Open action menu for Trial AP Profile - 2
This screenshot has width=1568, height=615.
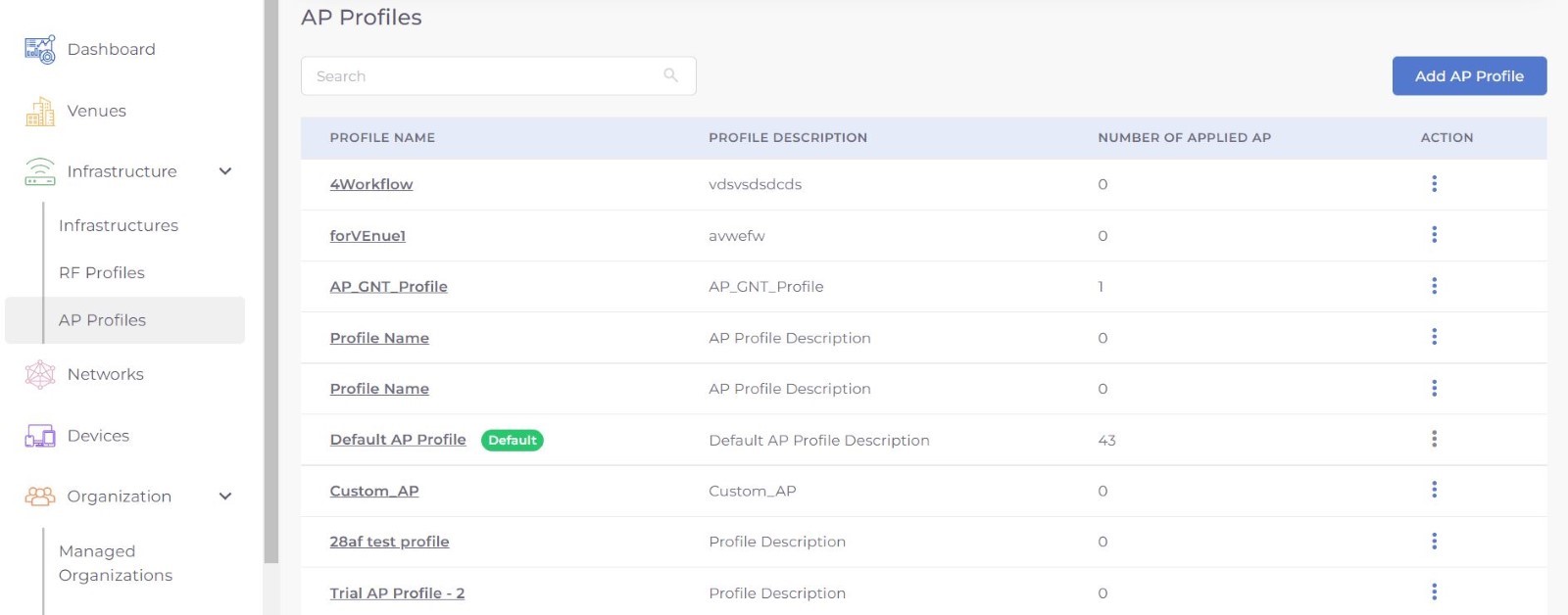1434,592
